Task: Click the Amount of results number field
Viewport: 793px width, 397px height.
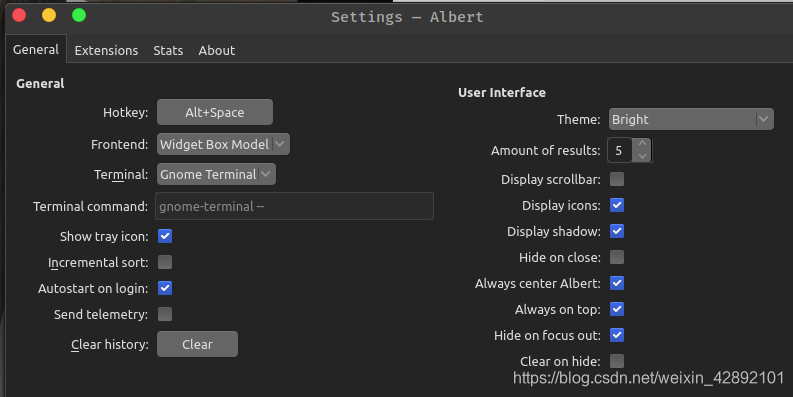Action: pyautogui.click(x=620, y=150)
